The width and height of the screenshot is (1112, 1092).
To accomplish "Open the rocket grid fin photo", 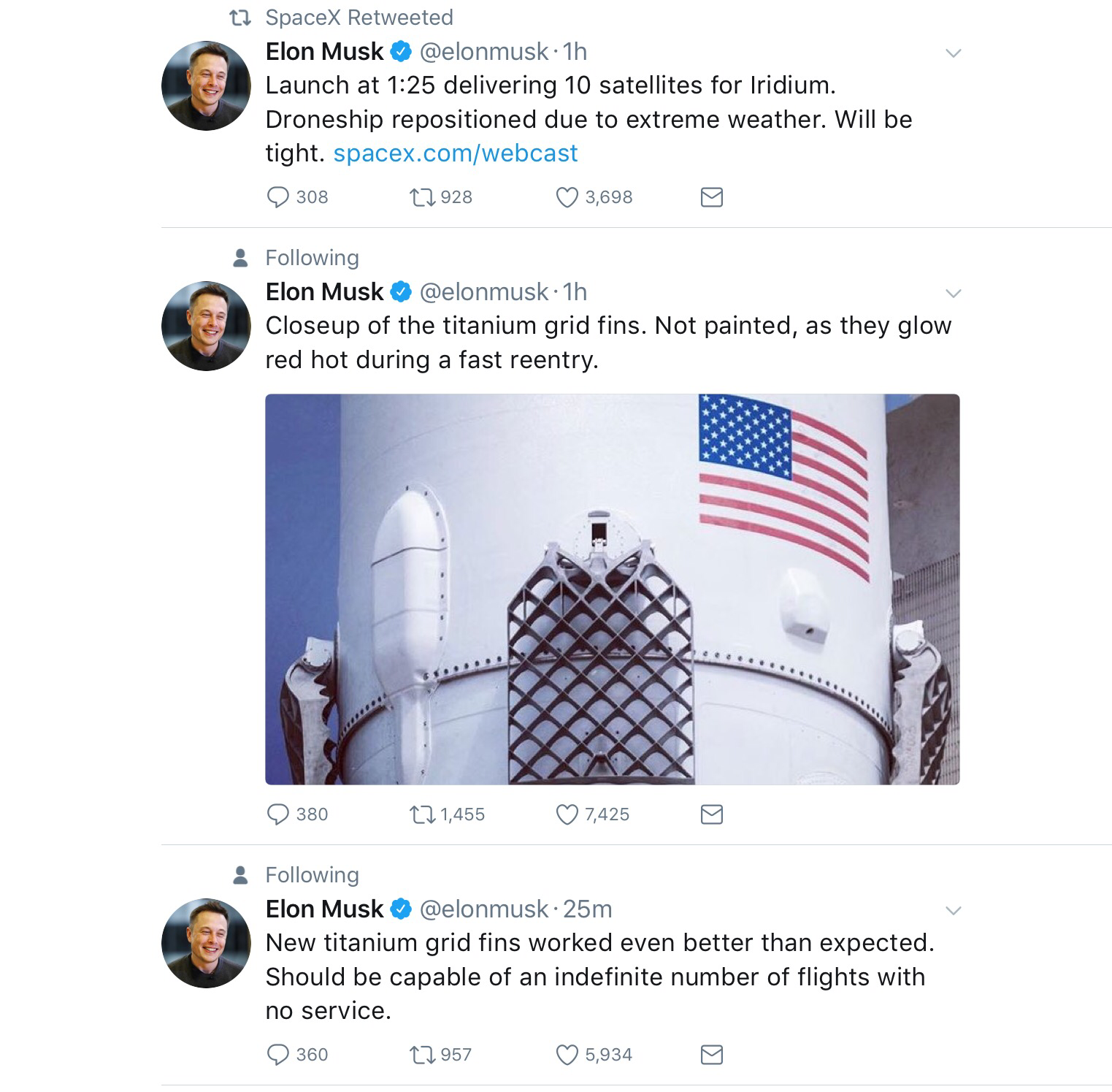I will 612,589.
